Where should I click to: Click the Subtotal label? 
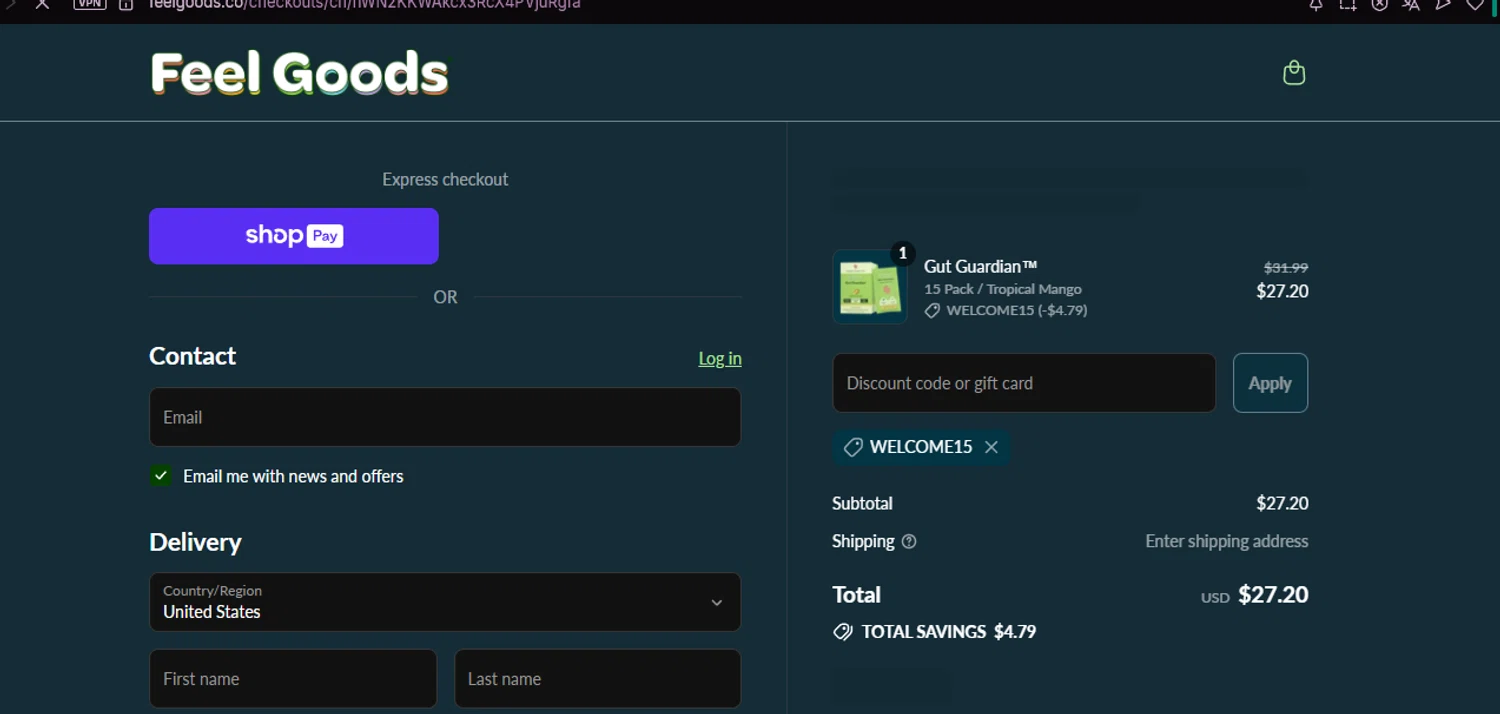coord(862,503)
